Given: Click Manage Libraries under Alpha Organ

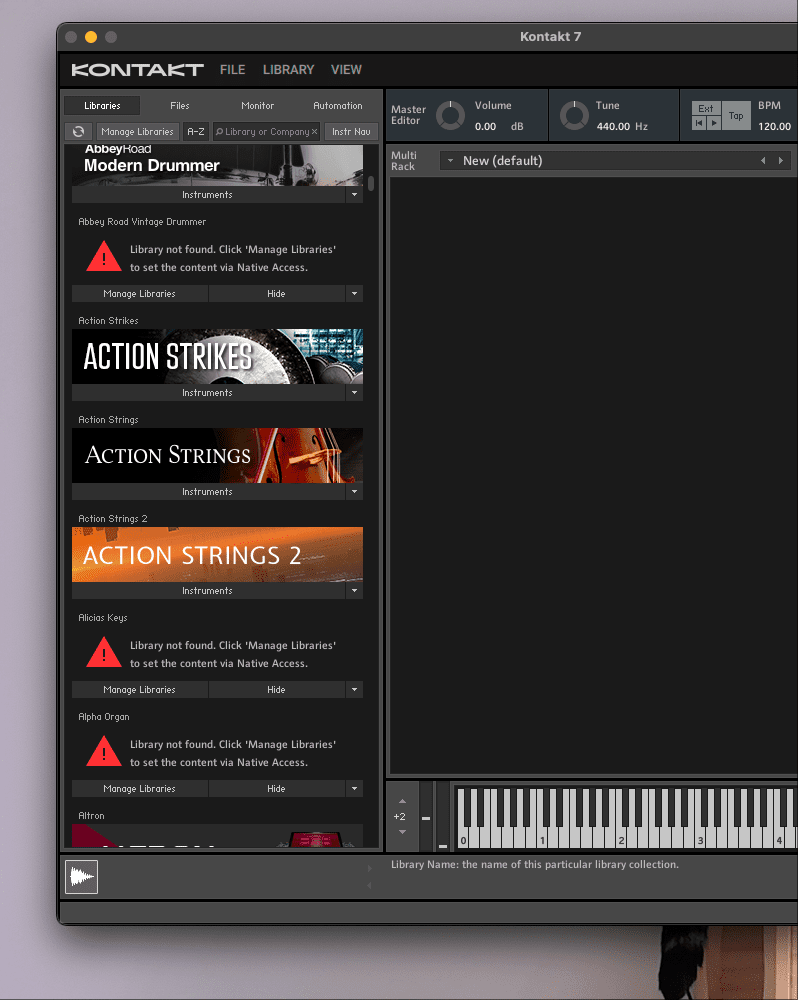Looking at the screenshot, I should pos(139,788).
